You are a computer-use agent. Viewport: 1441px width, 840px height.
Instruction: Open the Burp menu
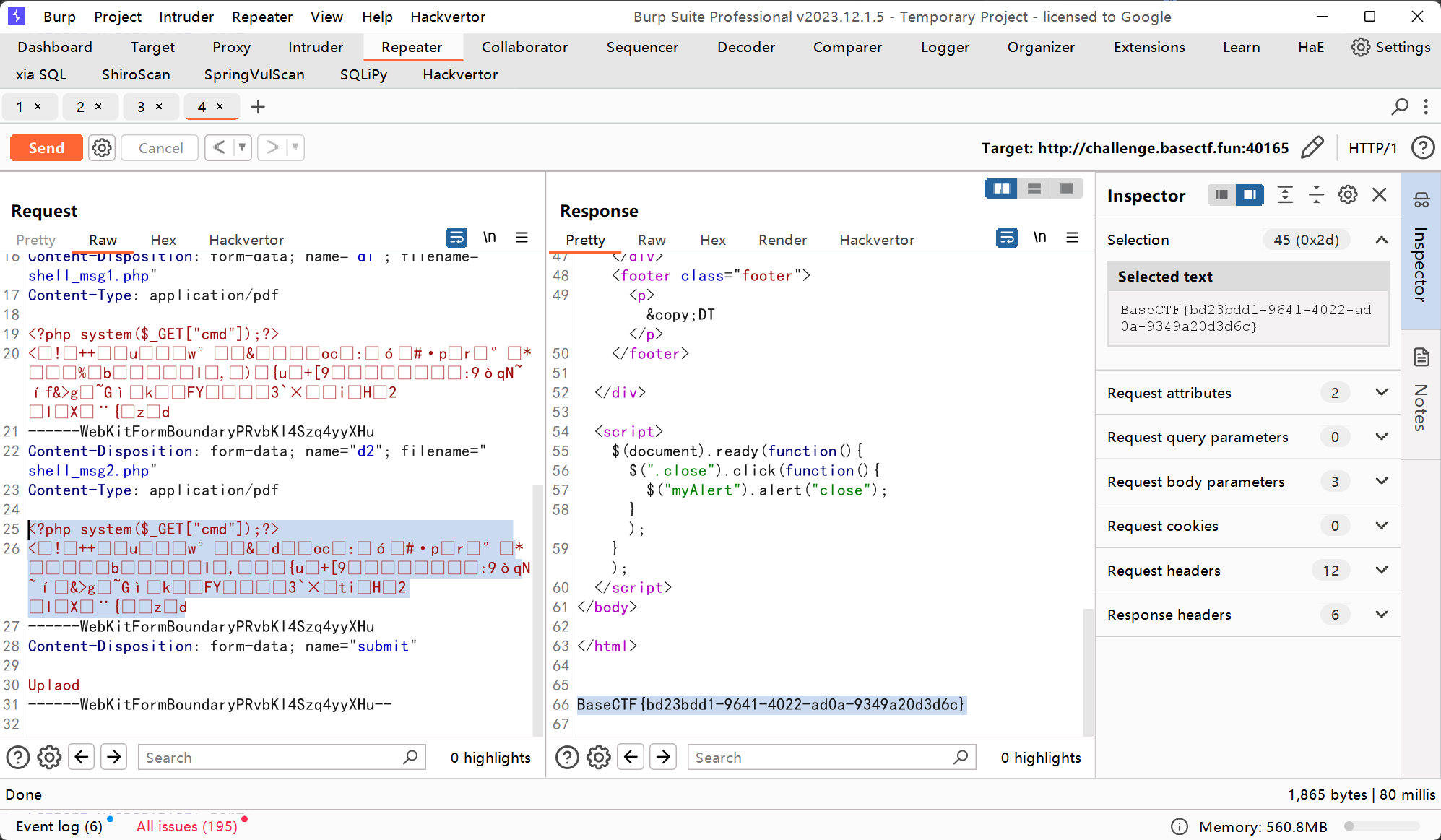tap(59, 17)
